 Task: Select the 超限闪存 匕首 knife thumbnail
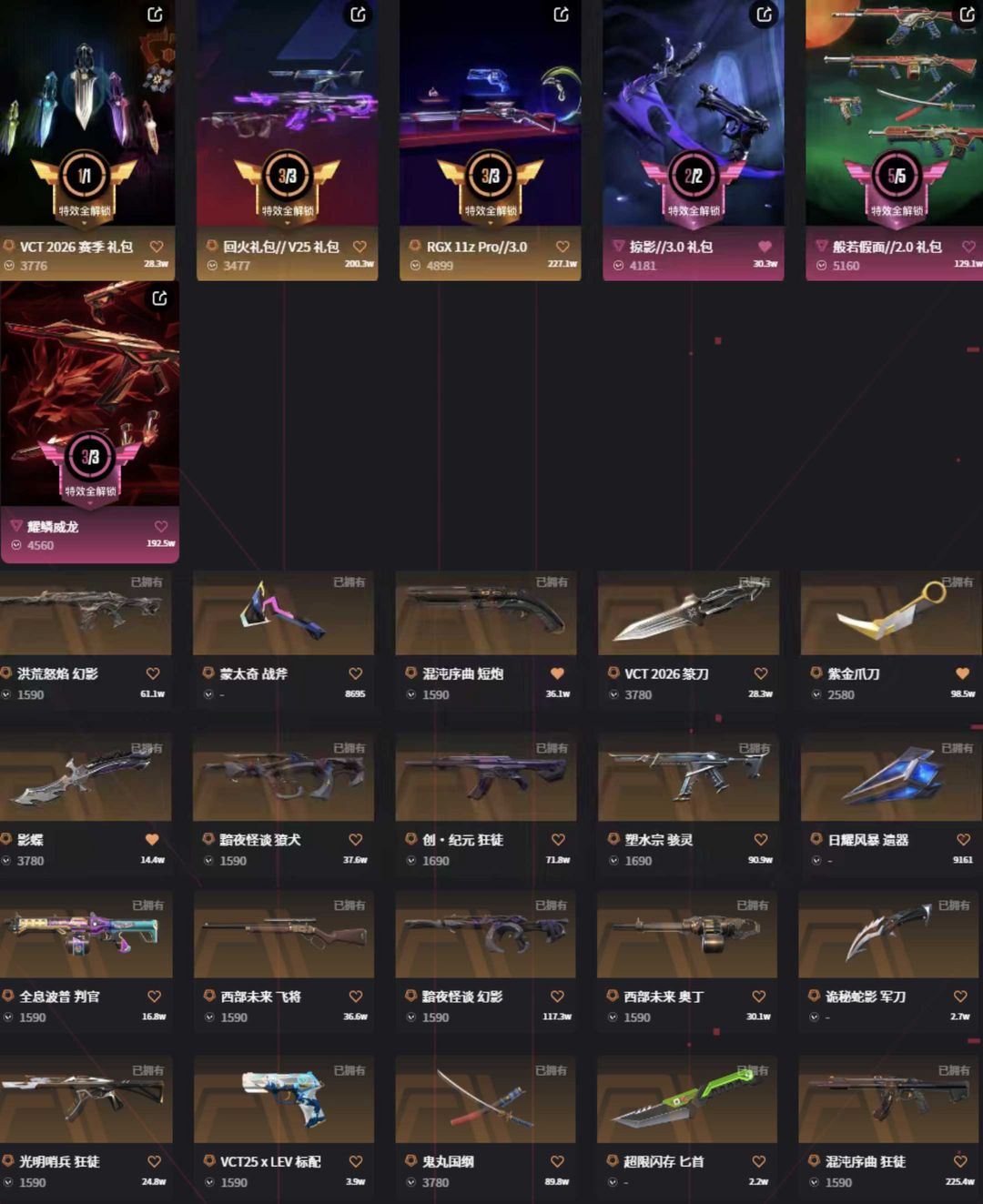[687, 1100]
